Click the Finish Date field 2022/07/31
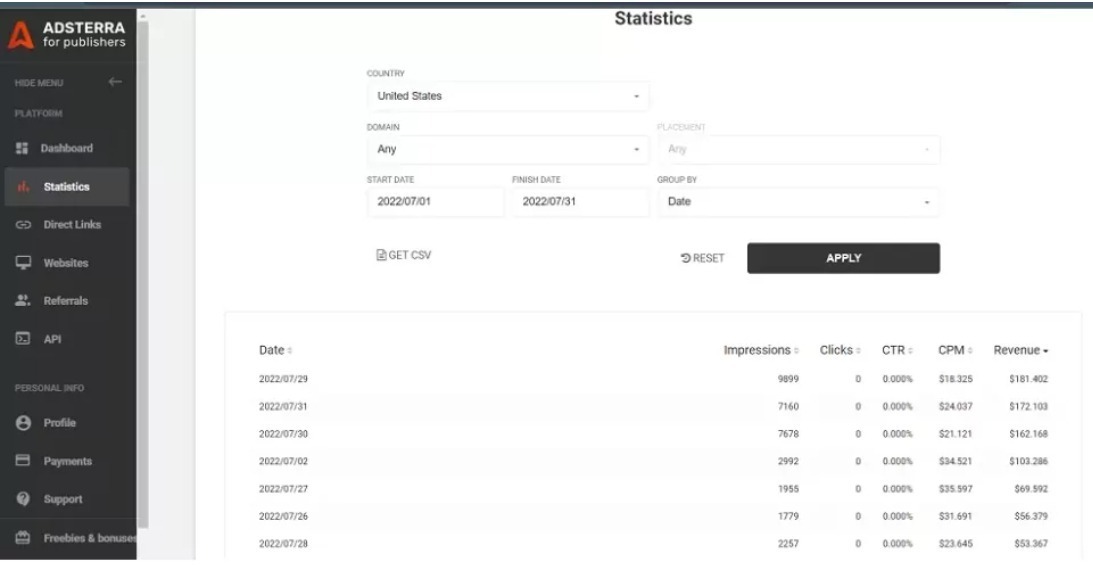 click(581, 201)
